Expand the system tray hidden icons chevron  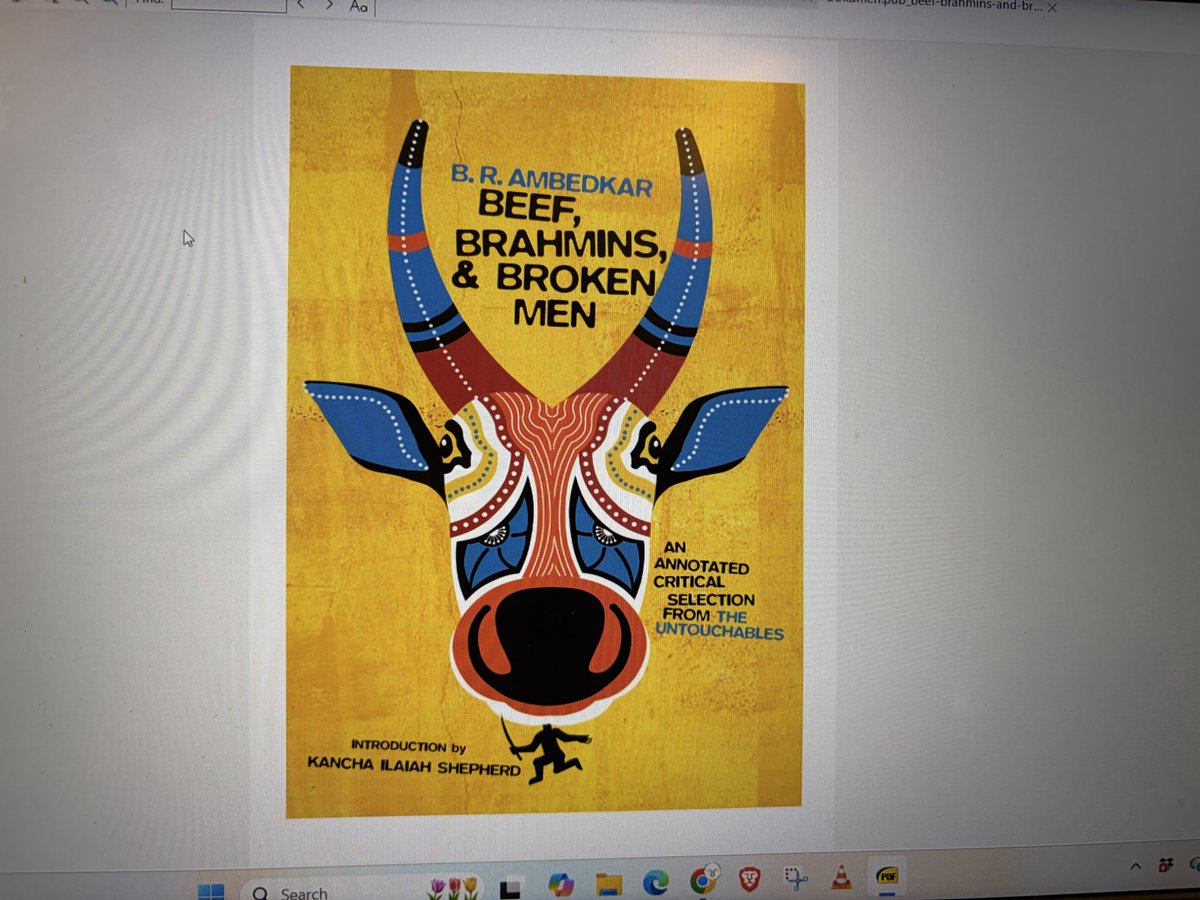coord(1136,866)
